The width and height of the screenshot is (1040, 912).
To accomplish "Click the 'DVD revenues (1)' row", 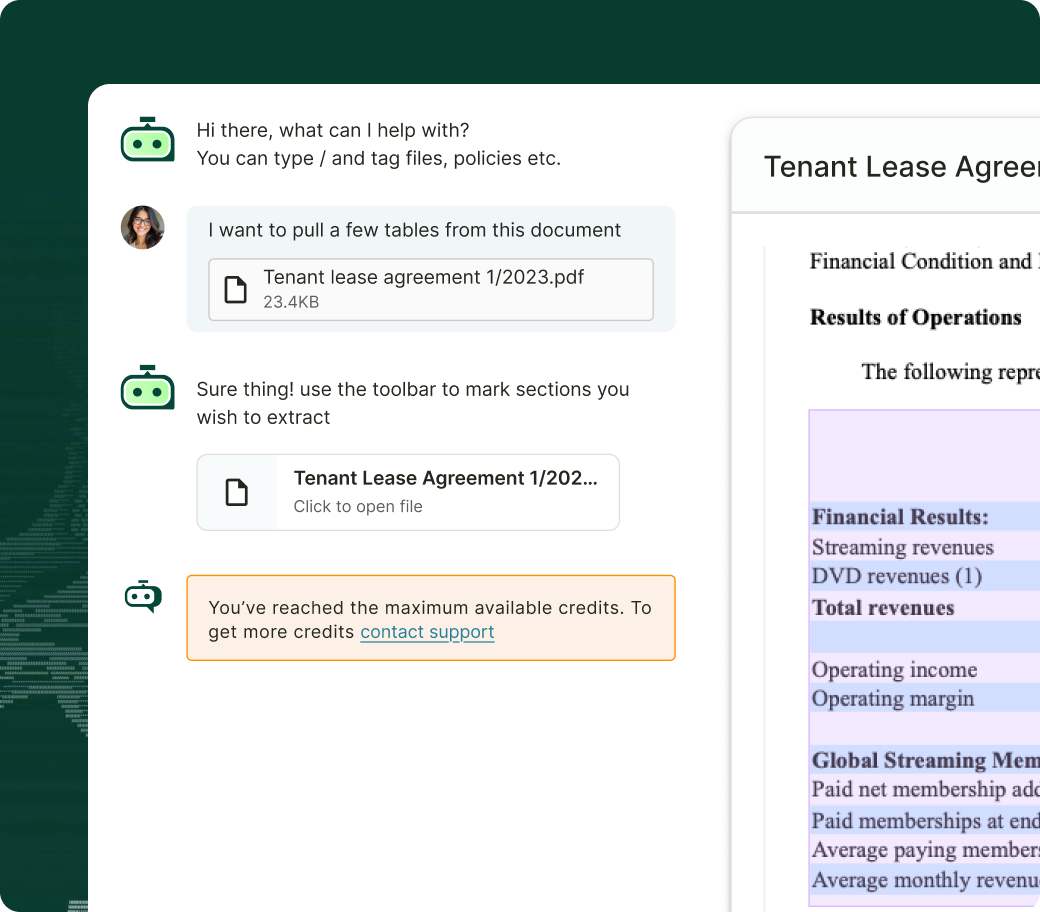I will tap(925, 576).
